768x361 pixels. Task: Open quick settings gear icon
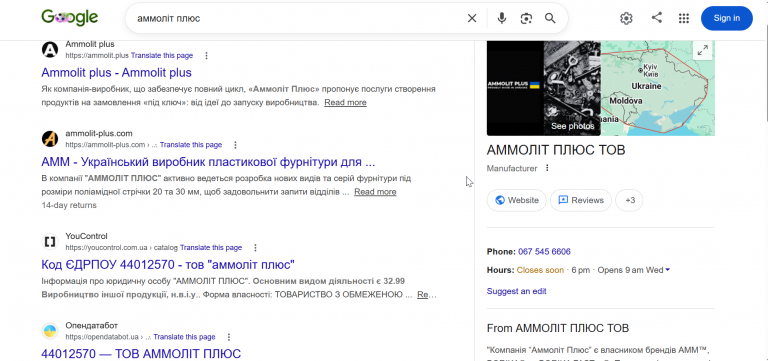[626, 18]
